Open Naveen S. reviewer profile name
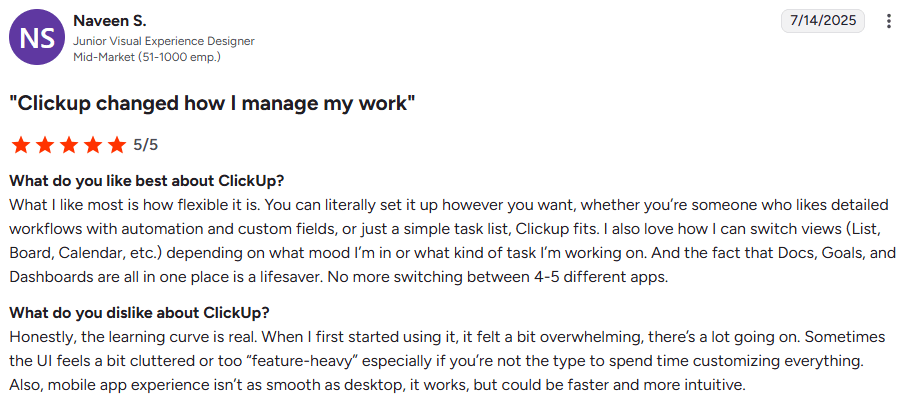The width and height of the screenshot is (908, 404). click(109, 21)
